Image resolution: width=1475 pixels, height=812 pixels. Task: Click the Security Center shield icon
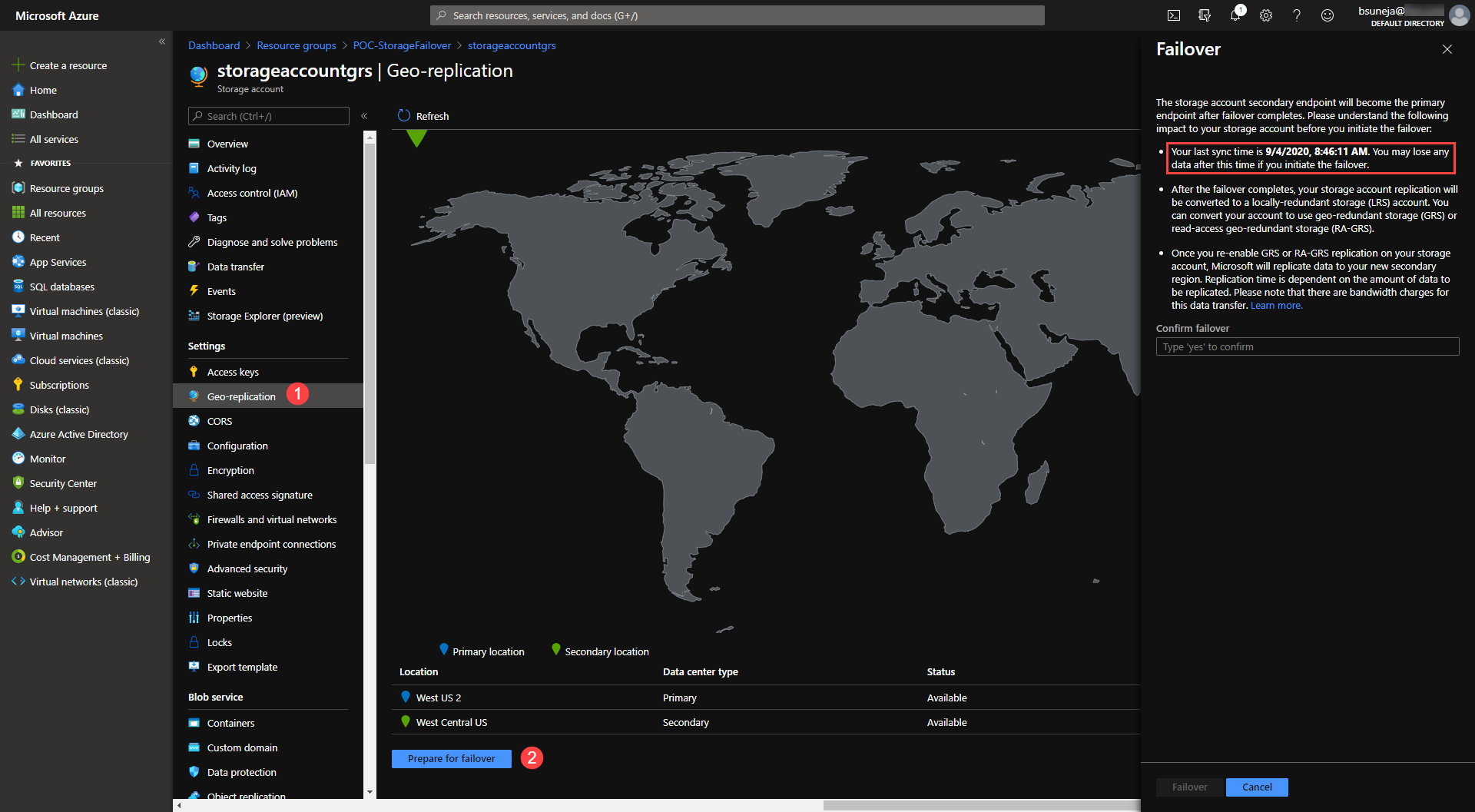(18, 483)
